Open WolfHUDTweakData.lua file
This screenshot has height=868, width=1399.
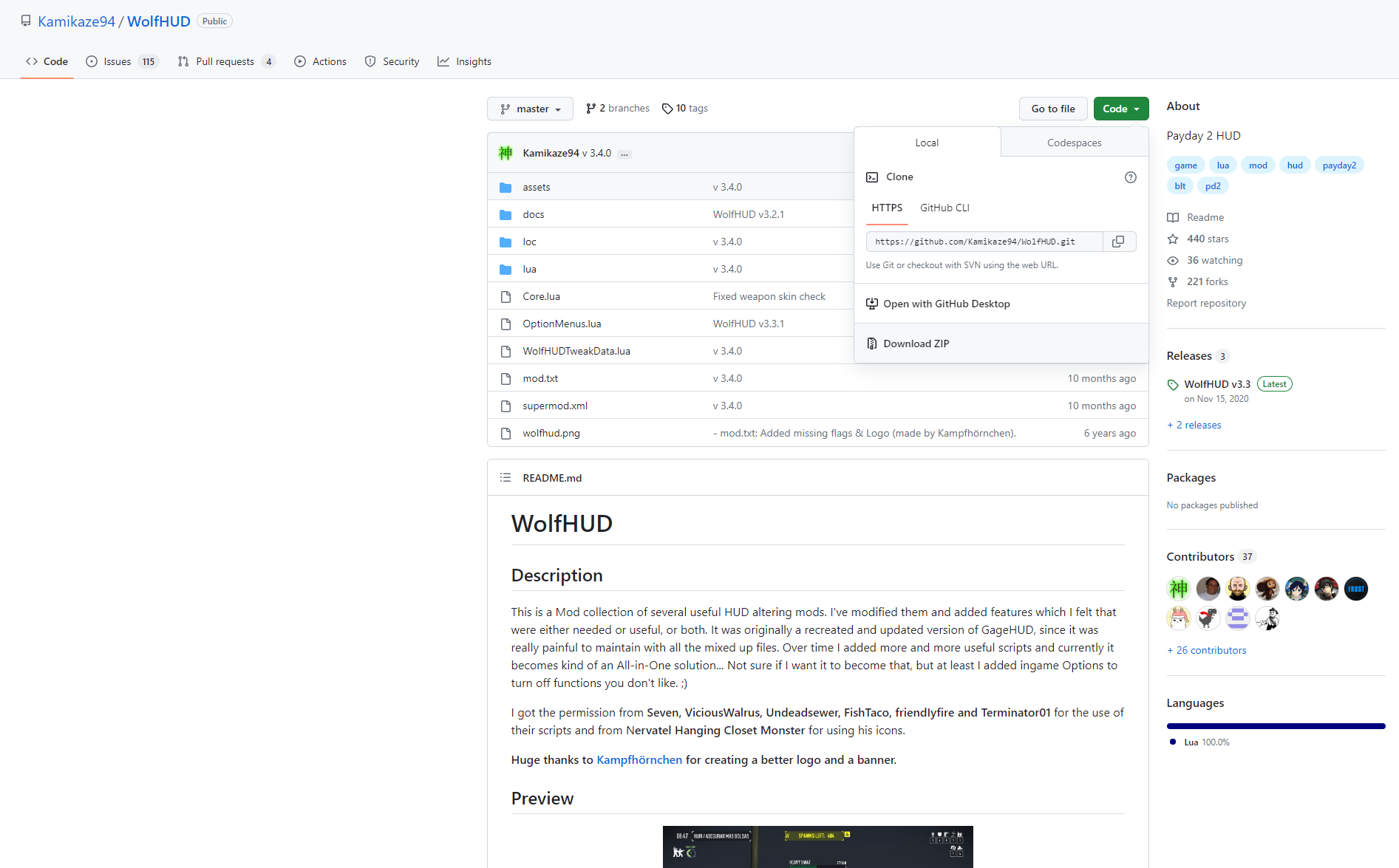tap(576, 351)
